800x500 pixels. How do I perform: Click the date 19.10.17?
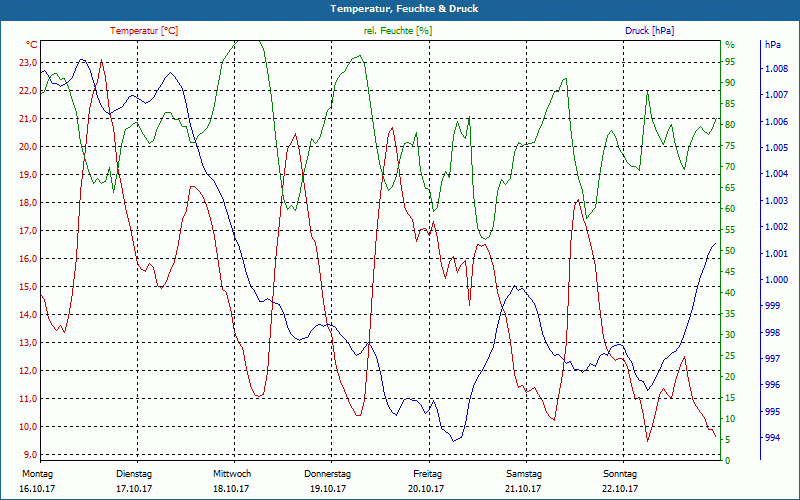(x=328, y=489)
